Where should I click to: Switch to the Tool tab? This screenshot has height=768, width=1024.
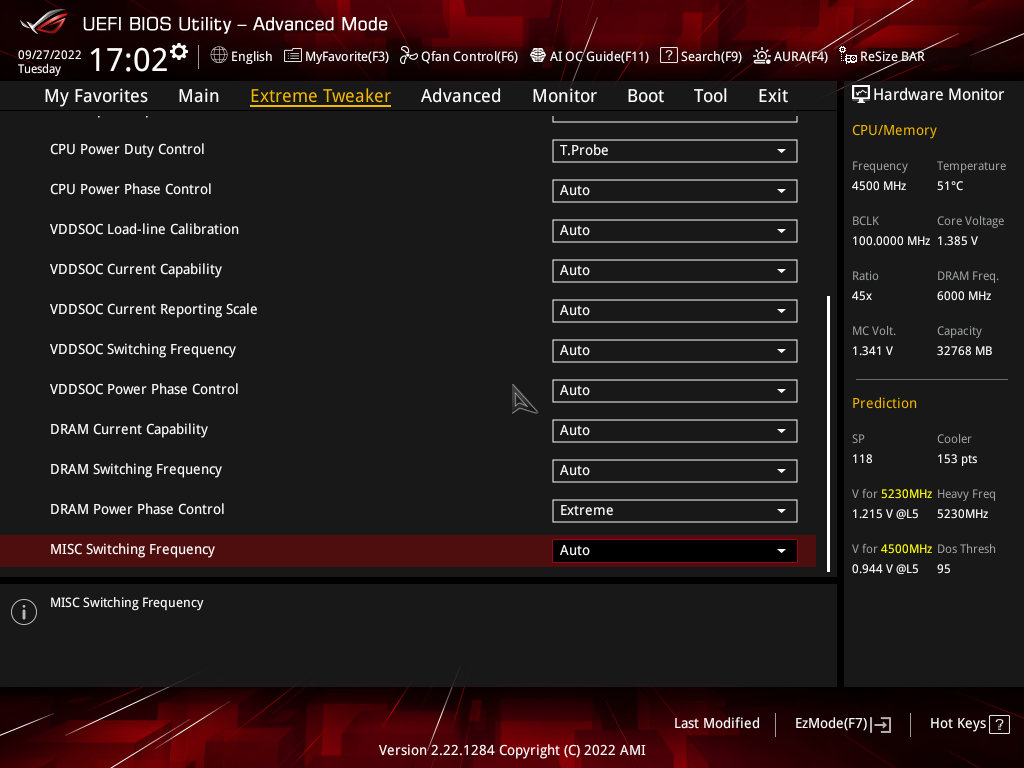click(711, 96)
